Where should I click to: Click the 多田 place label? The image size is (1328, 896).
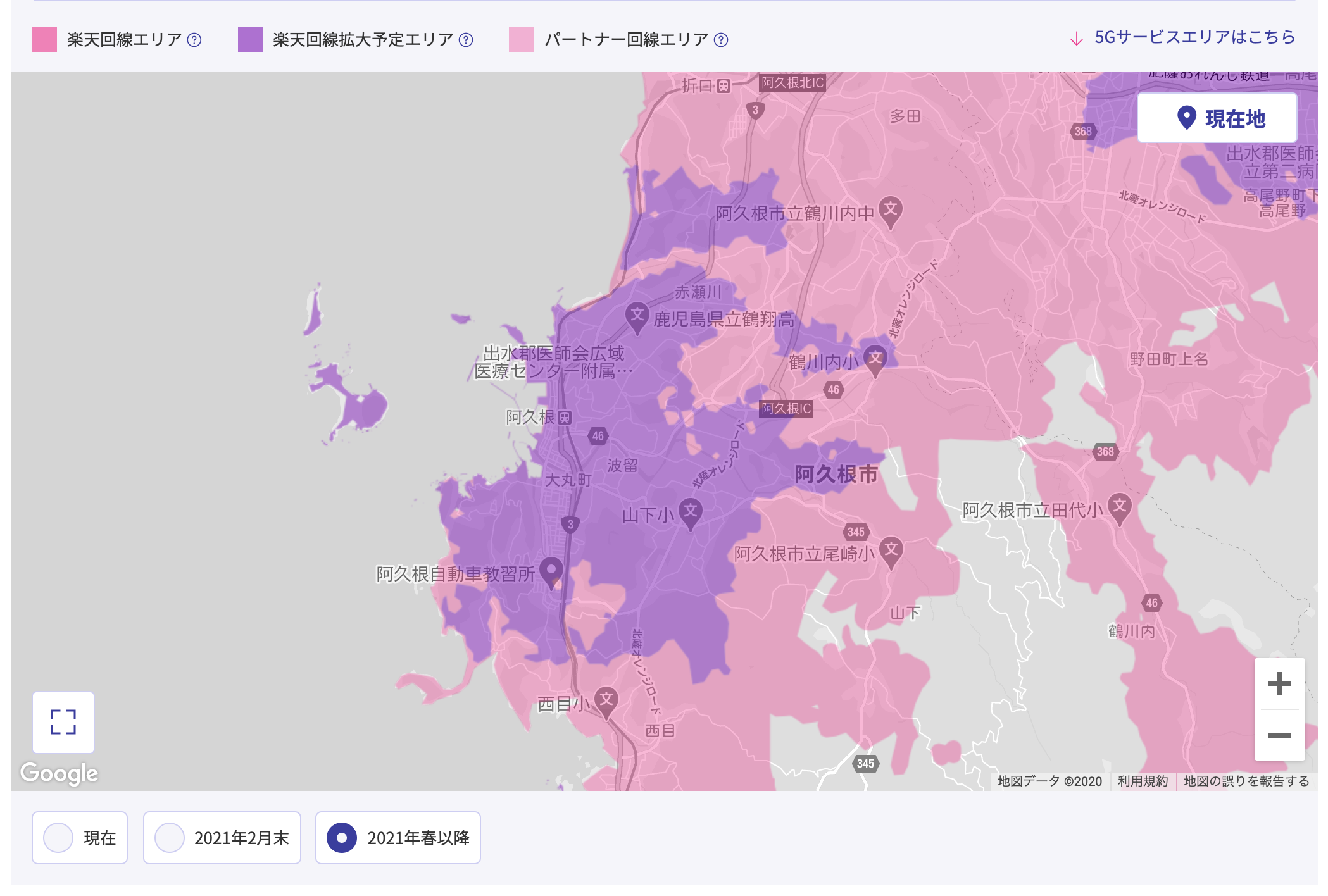(905, 116)
